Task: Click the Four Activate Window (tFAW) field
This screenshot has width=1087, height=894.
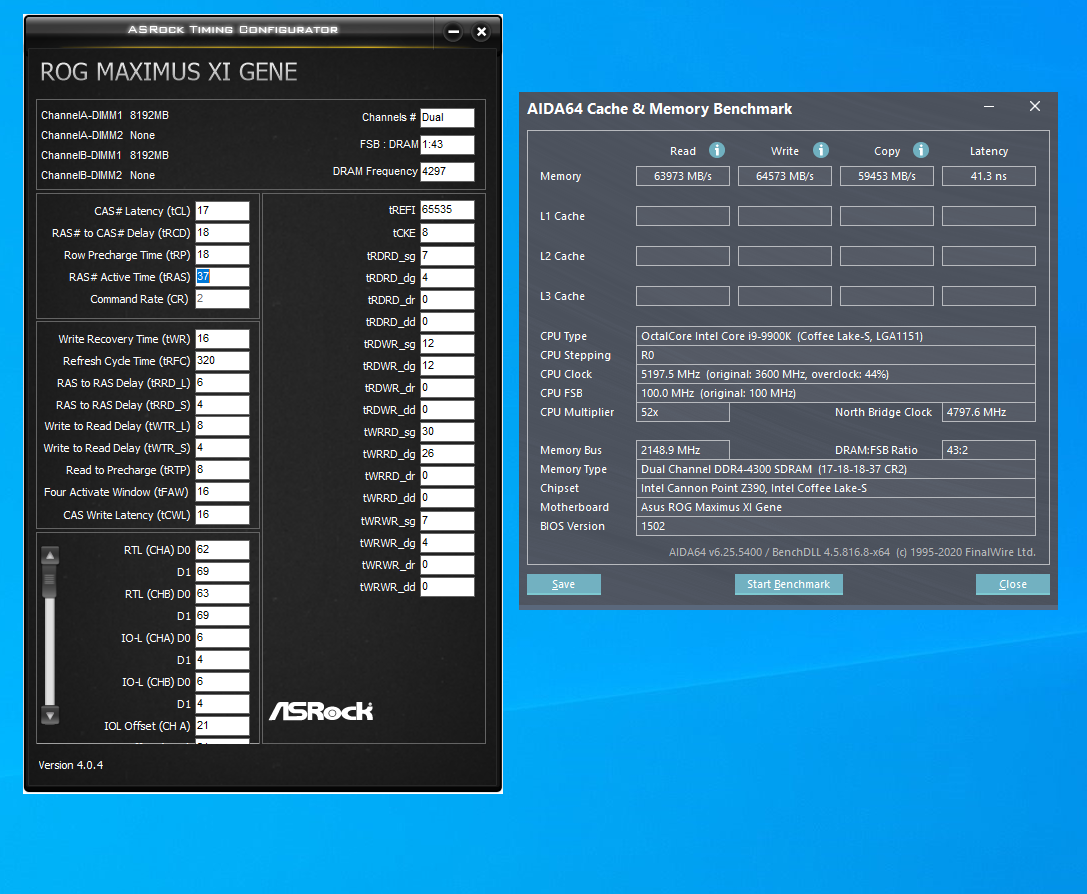Action: (222, 492)
